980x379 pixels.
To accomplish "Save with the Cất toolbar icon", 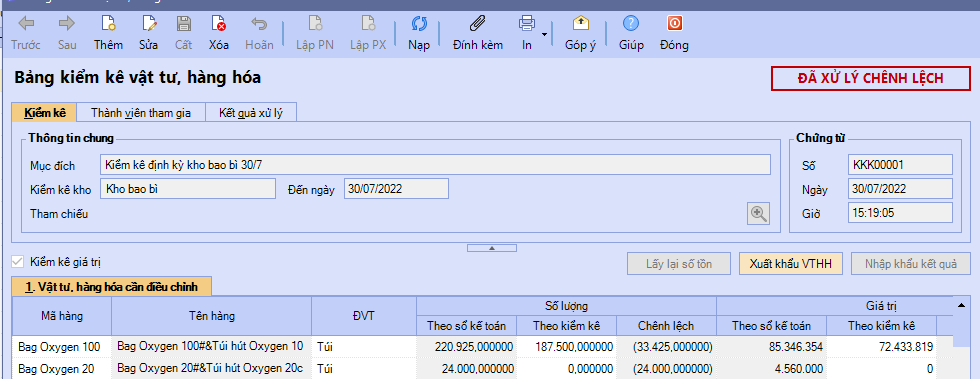I will point(184,34).
